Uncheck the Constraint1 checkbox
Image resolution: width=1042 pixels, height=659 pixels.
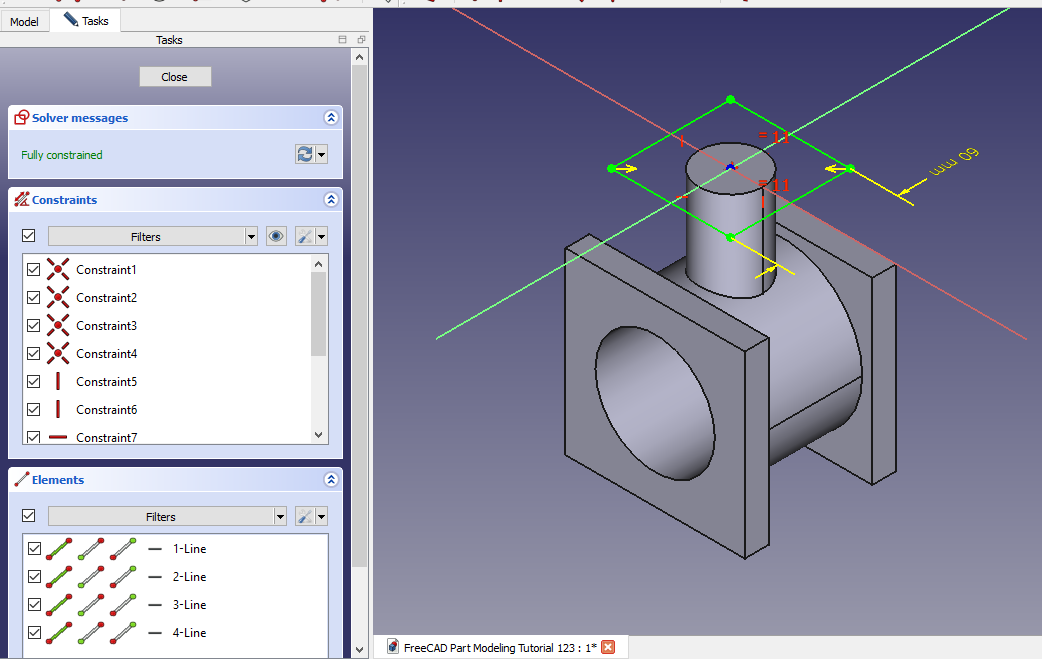[x=34, y=270]
